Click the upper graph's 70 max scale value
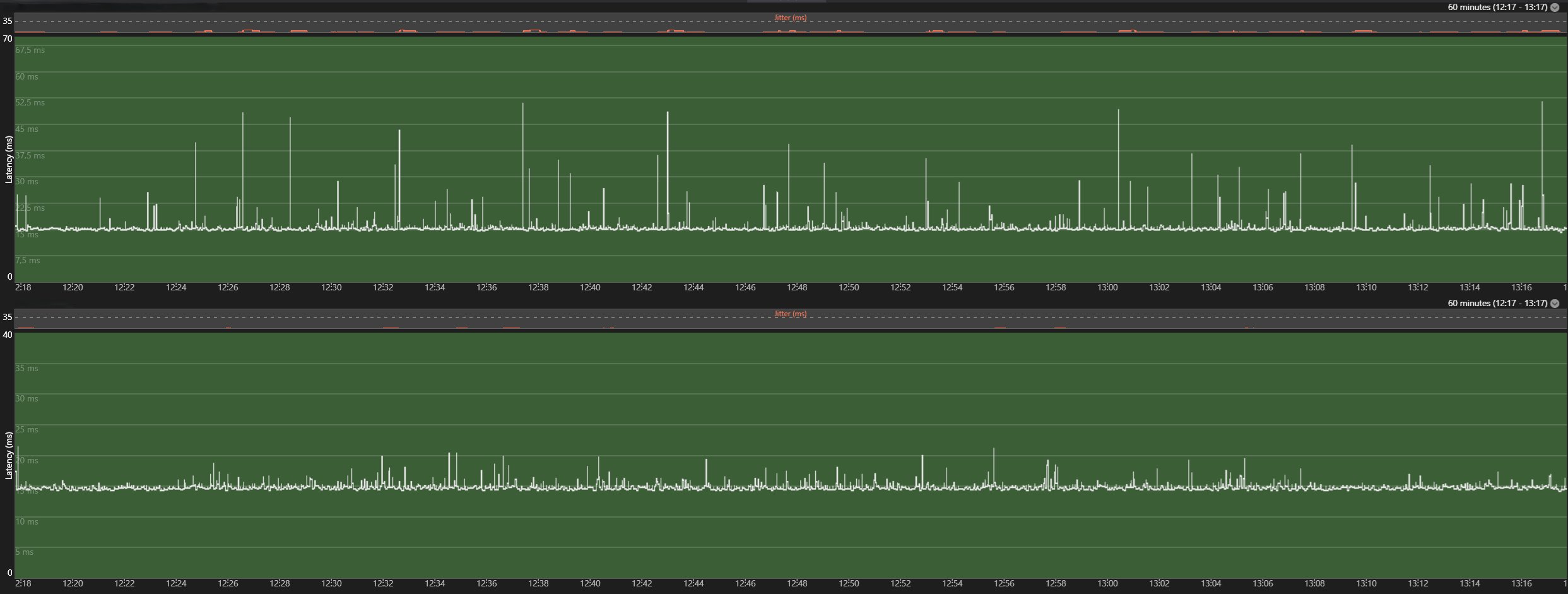 [x=8, y=39]
